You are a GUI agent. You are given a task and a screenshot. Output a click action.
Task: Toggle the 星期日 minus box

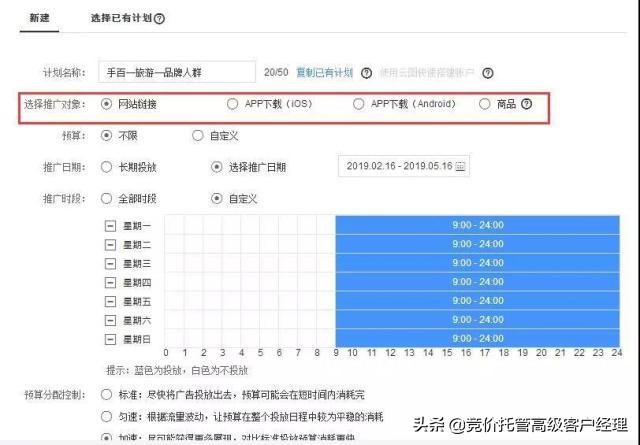pyautogui.click(x=110, y=339)
